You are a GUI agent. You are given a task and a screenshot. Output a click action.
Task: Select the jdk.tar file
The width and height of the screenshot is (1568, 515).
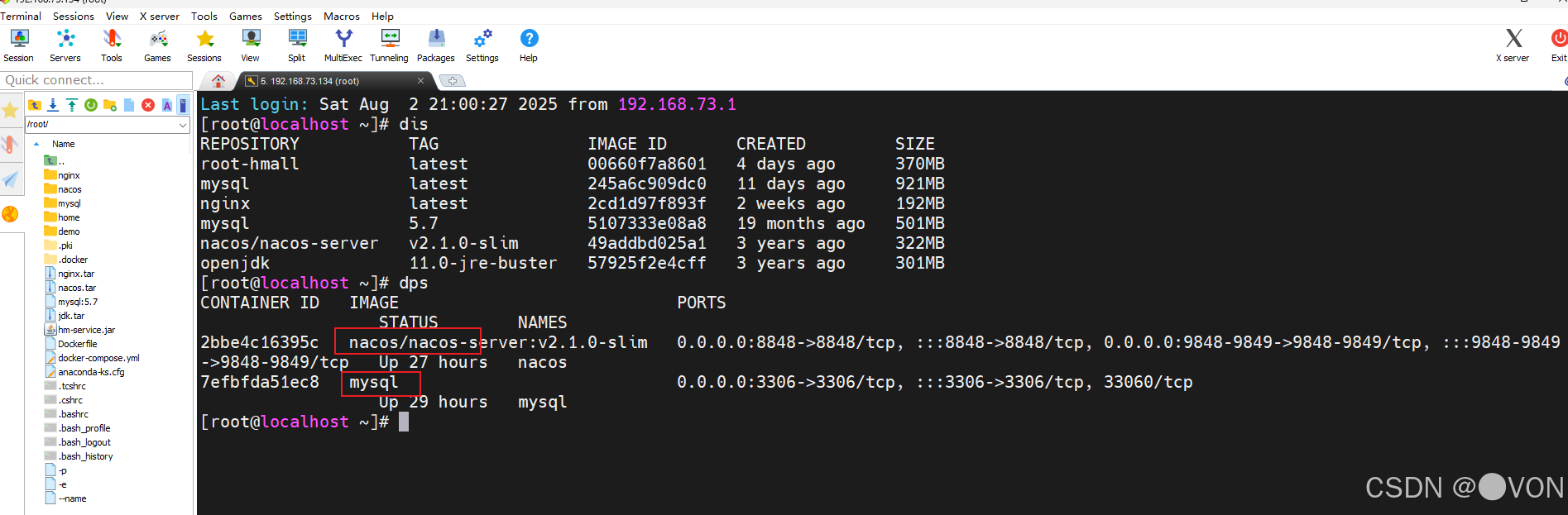pos(65,316)
